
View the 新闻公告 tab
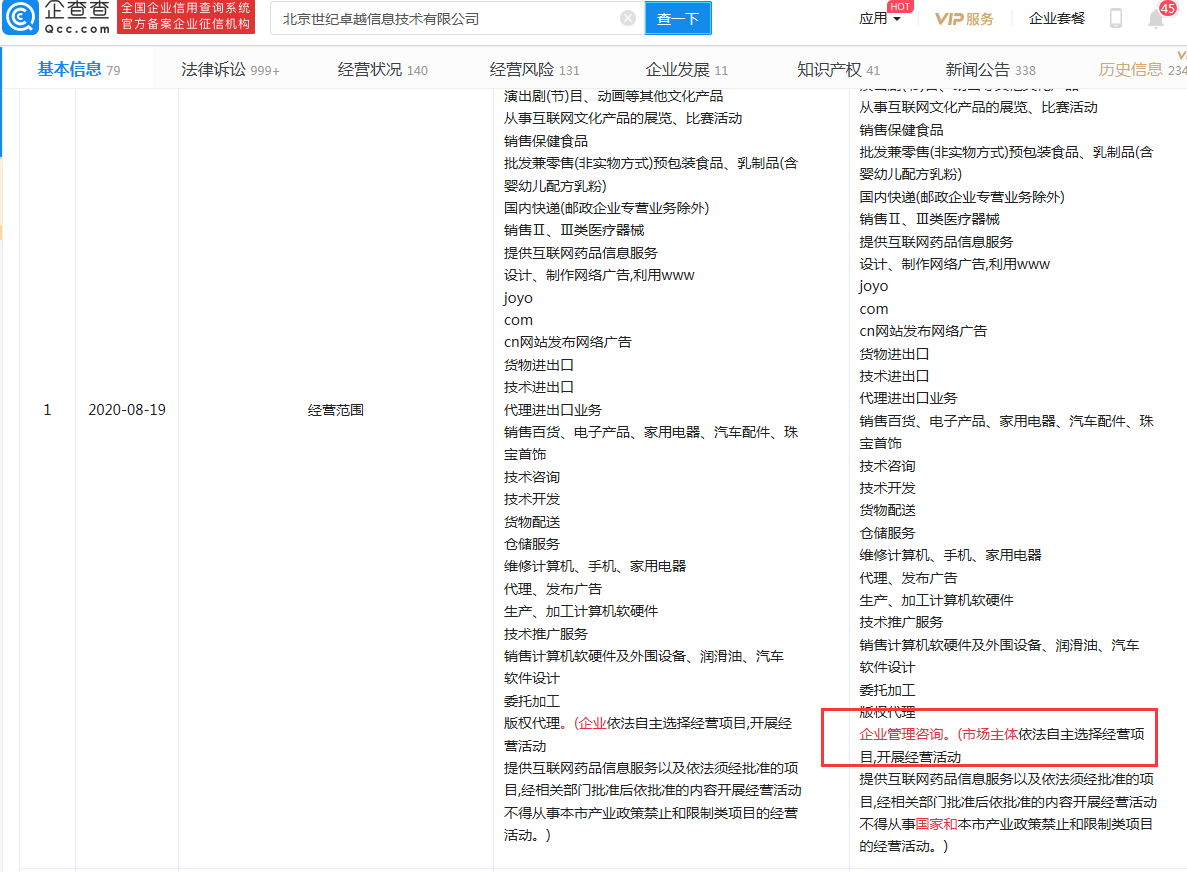[990, 69]
